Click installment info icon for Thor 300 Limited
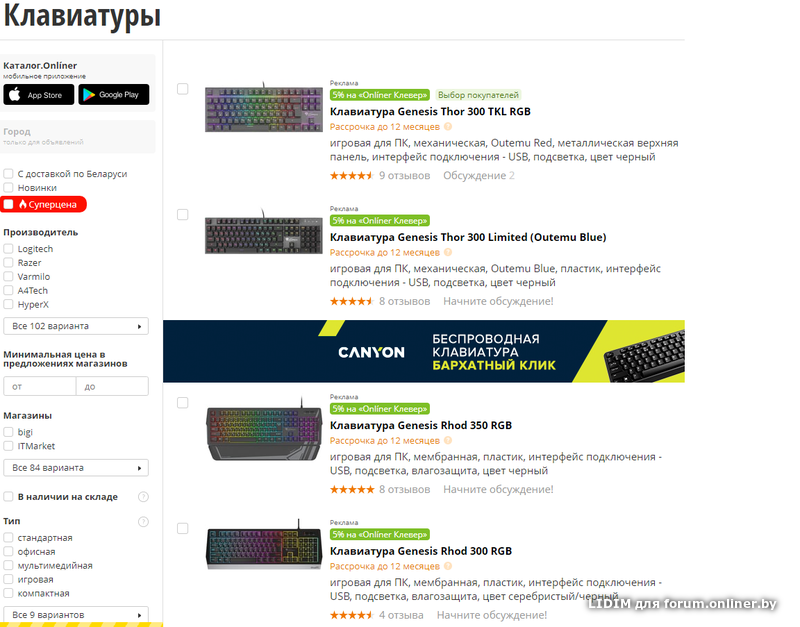 pos(447,252)
